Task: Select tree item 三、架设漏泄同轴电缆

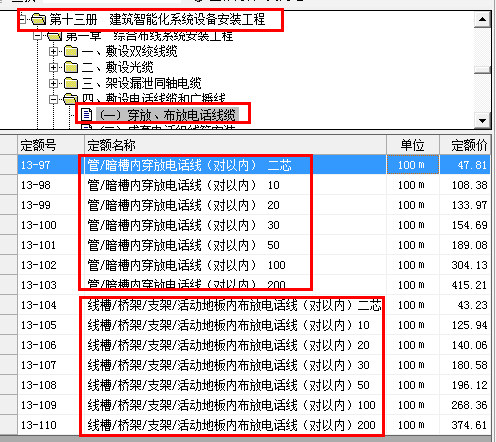Action: coord(141,83)
